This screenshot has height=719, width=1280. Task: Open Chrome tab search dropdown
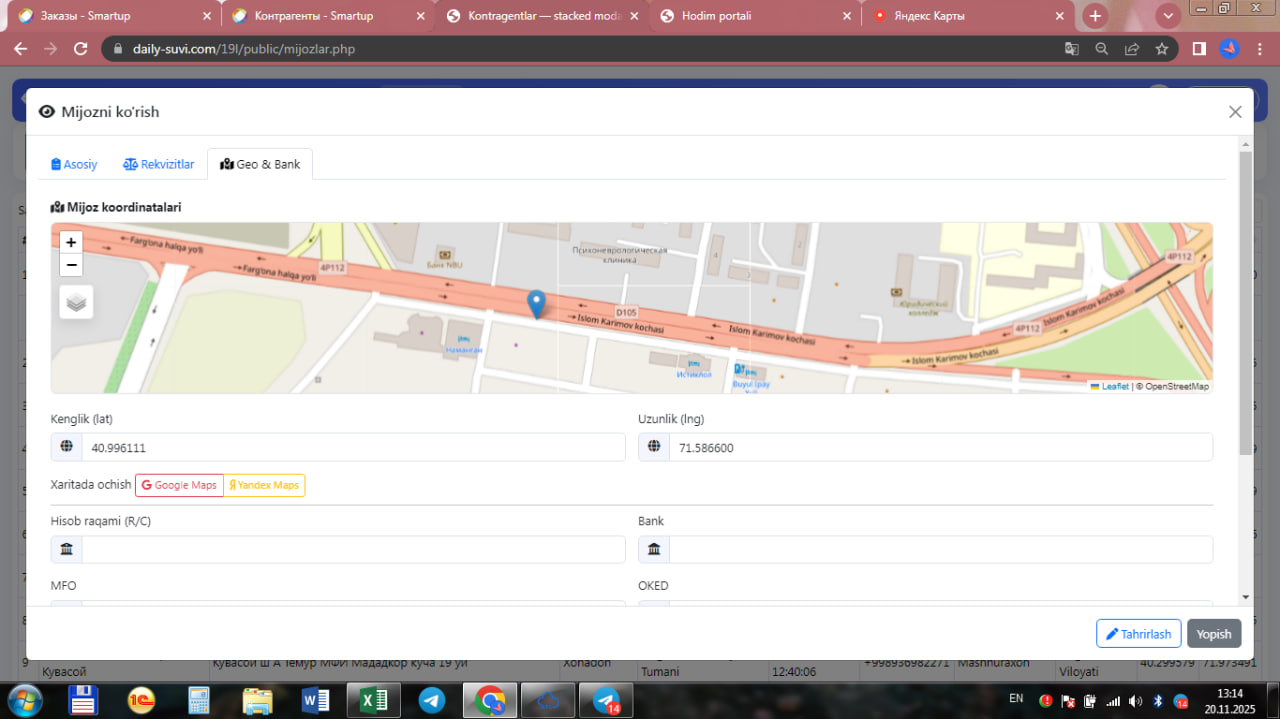point(1167,16)
